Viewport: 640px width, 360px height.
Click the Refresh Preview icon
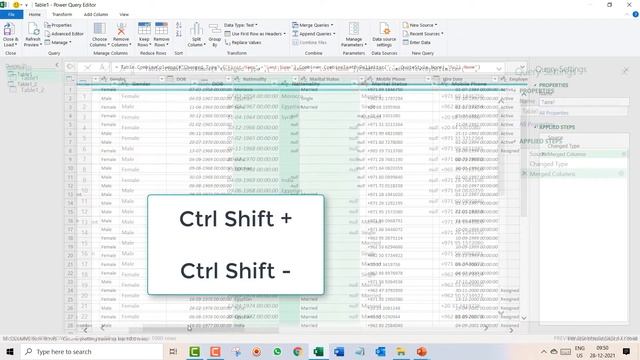point(33,34)
